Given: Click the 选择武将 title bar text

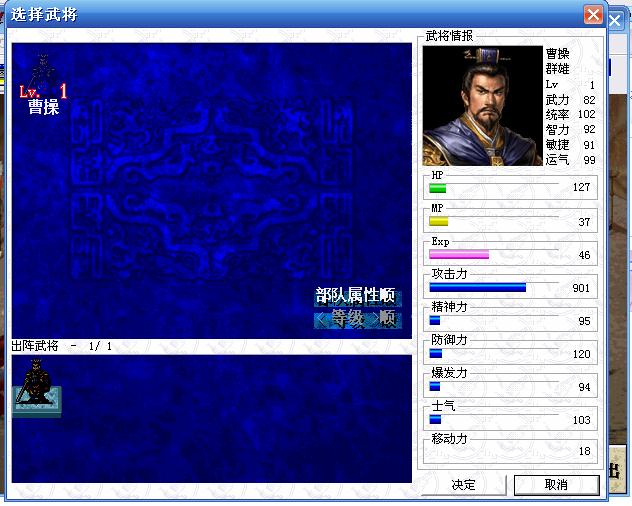Looking at the screenshot, I should (44, 15).
